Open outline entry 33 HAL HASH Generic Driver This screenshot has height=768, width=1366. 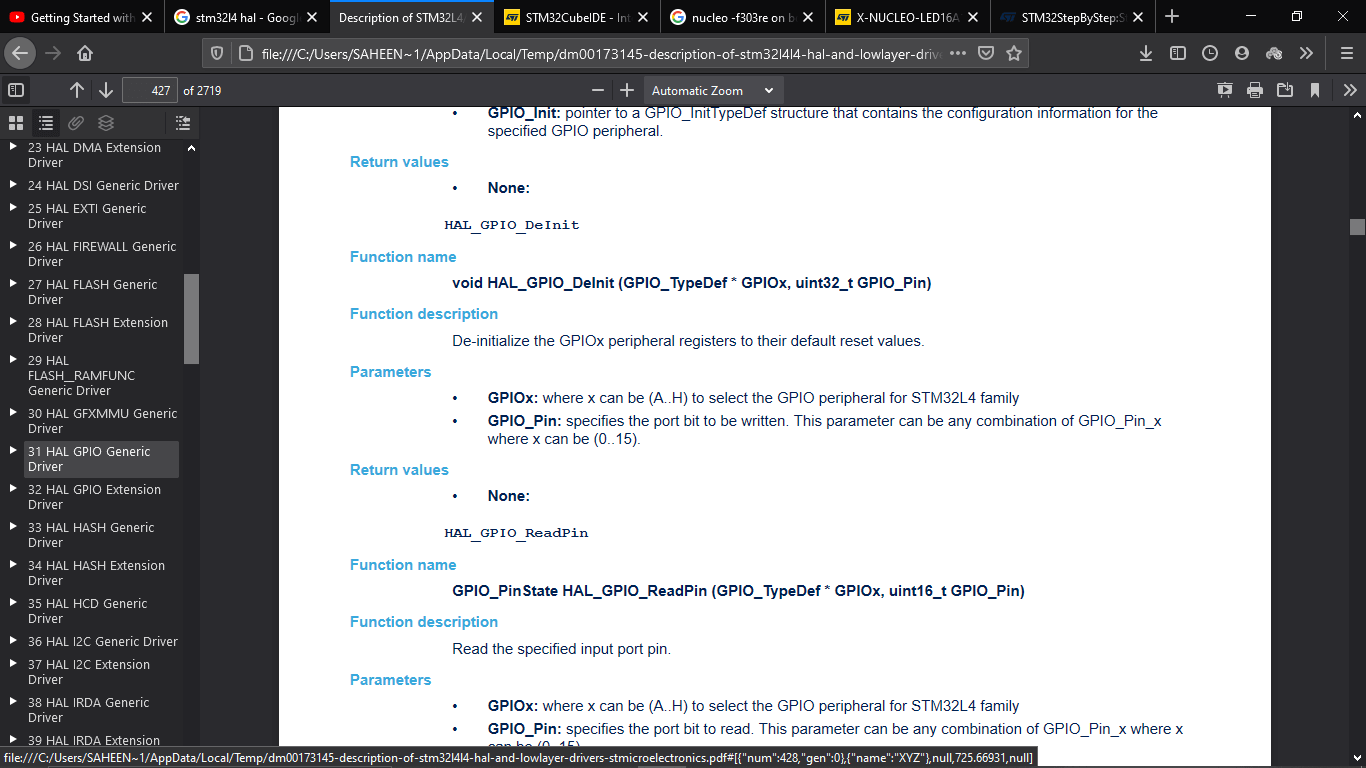[91, 535]
